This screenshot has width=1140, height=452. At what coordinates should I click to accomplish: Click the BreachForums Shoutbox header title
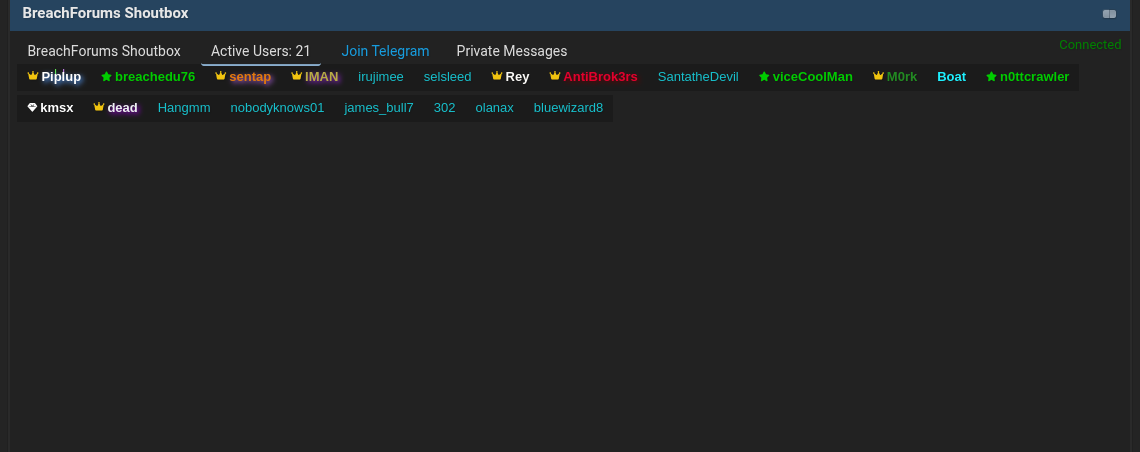pyautogui.click(x=105, y=14)
